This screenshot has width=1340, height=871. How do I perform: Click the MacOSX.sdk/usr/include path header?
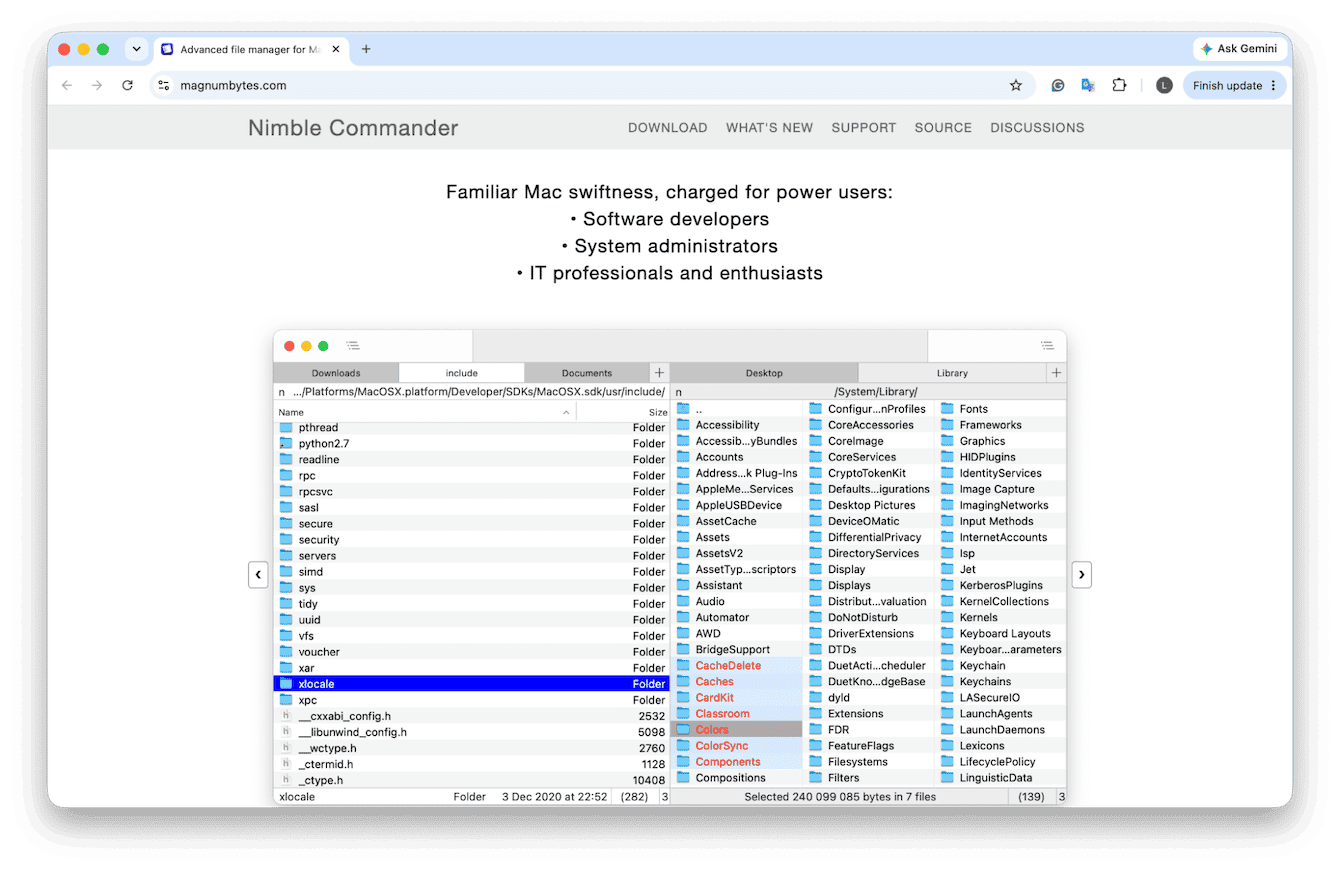click(x=479, y=392)
